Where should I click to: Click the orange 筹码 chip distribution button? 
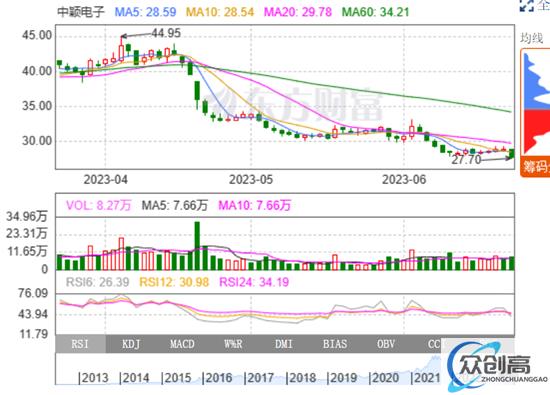point(535,166)
